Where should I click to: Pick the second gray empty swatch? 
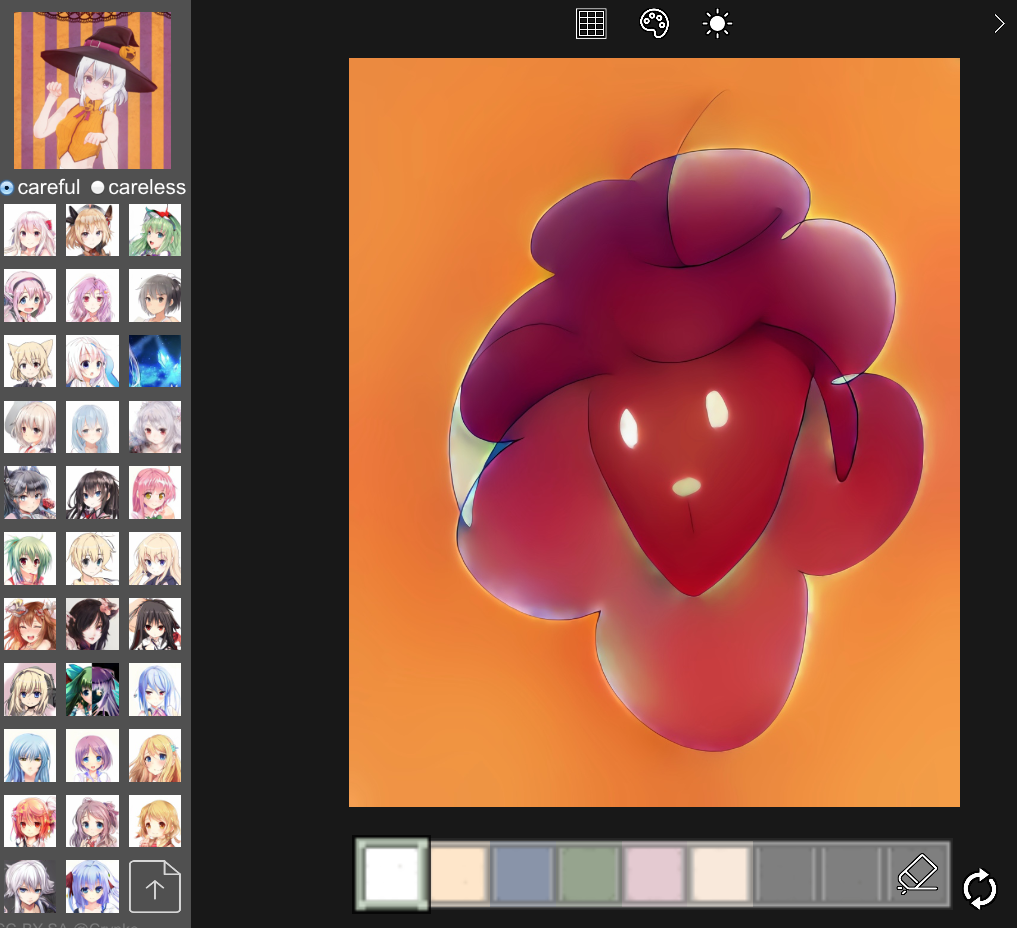pos(851,874)
